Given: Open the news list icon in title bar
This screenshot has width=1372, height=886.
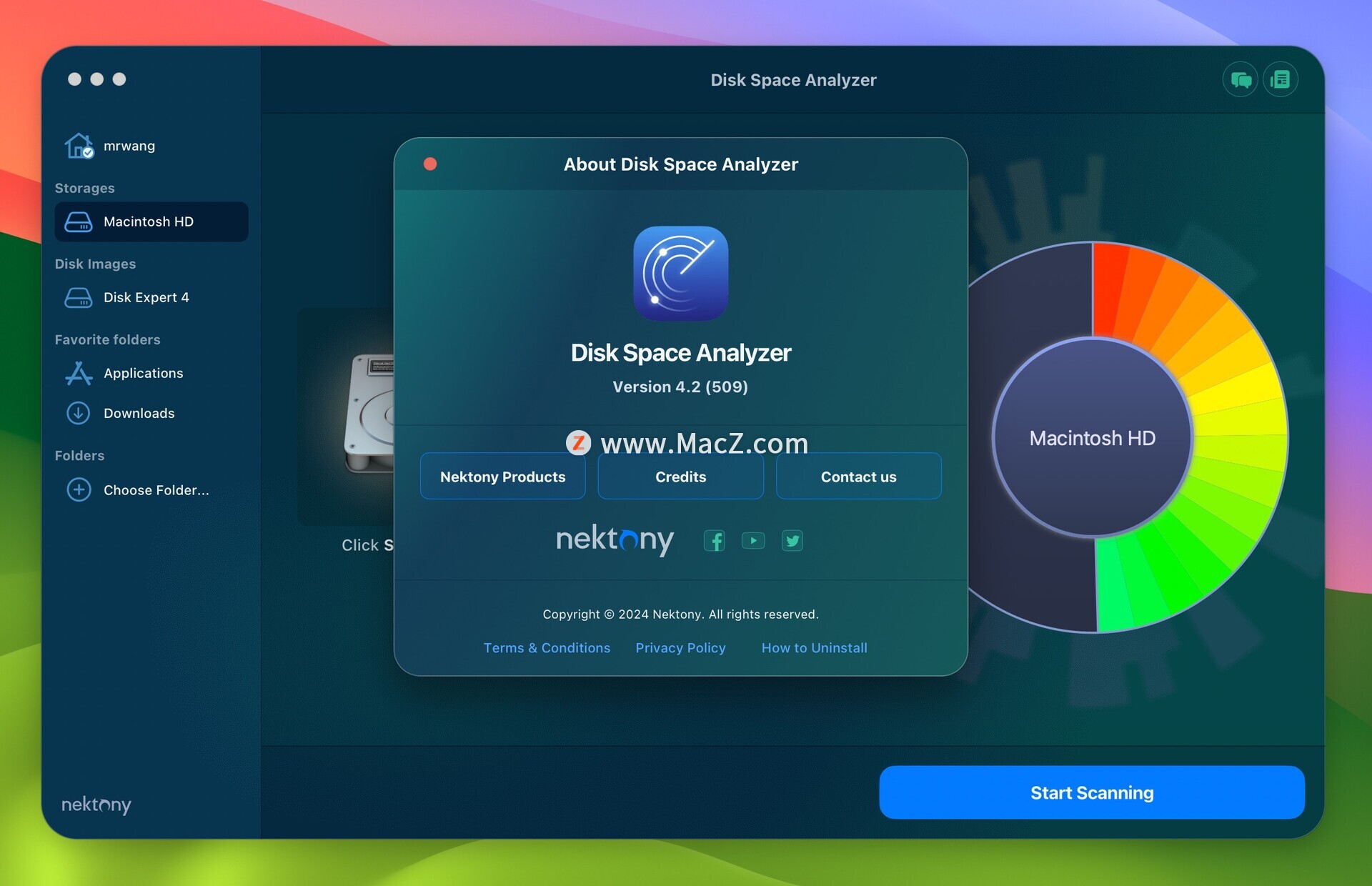Looking at the screenshot, I should (x=1281, y=80).
